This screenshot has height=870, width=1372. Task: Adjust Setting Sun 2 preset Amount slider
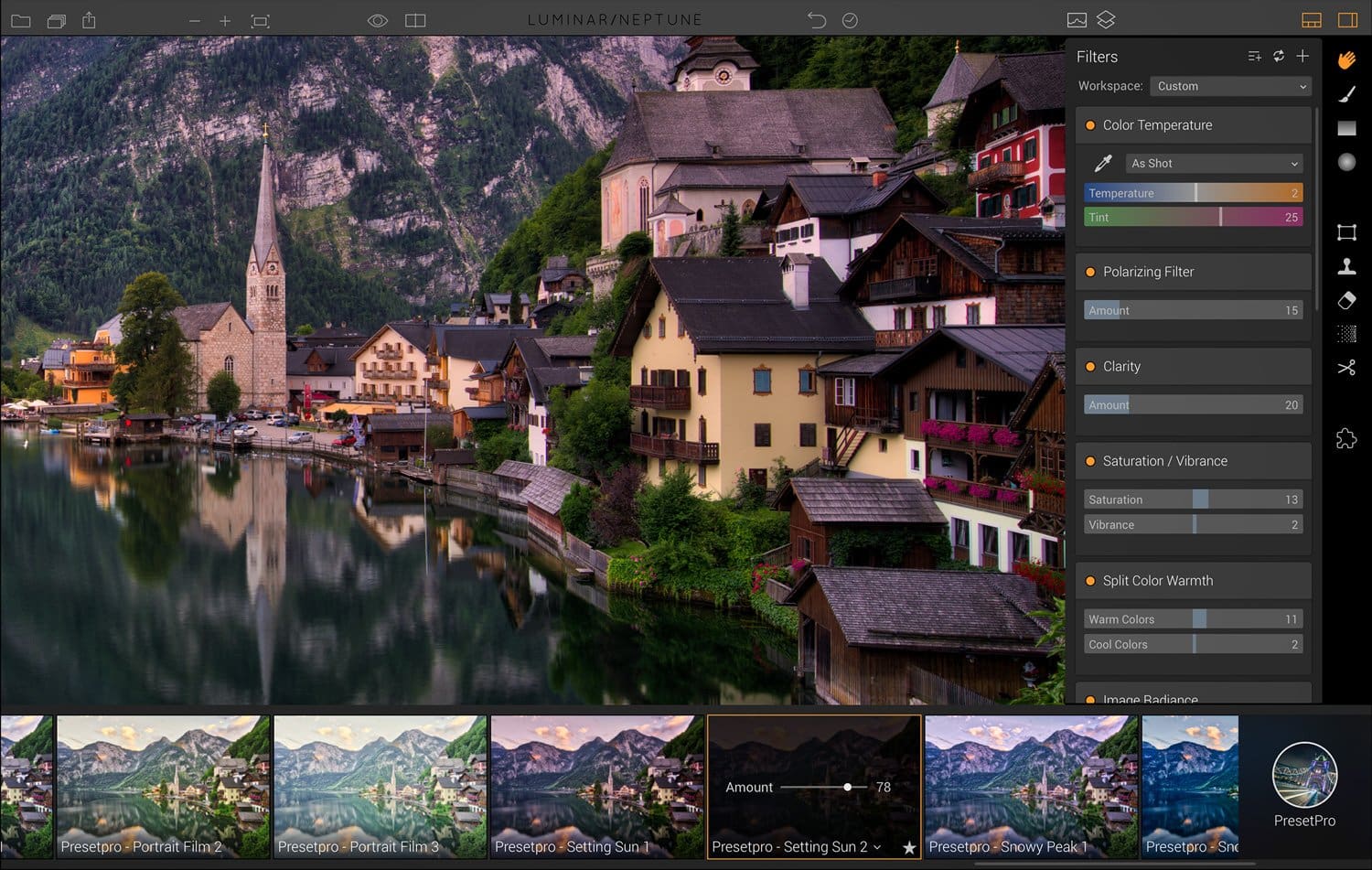[x=823, y=787]
